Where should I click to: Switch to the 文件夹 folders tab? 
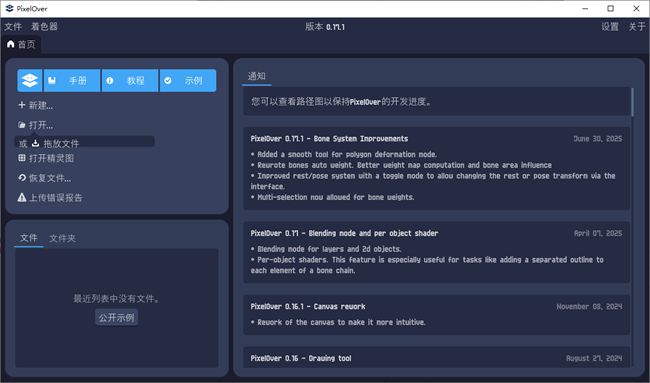coord(63,238)
